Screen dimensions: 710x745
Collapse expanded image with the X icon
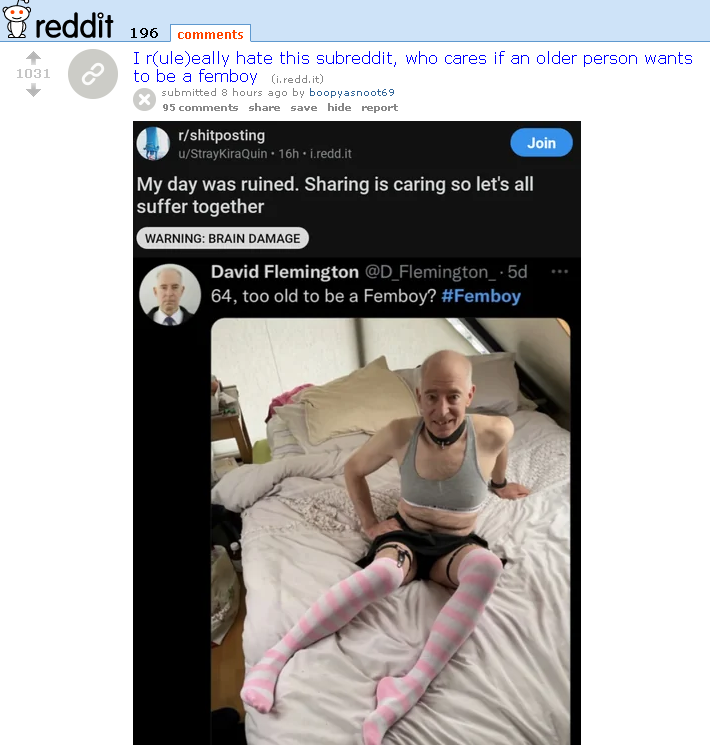pos(144,100)
